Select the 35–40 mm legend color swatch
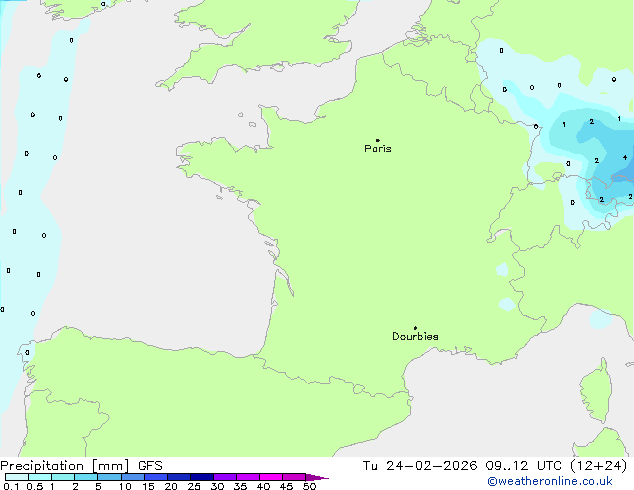Viewport: 634px width, 490px height. point(248,477)
